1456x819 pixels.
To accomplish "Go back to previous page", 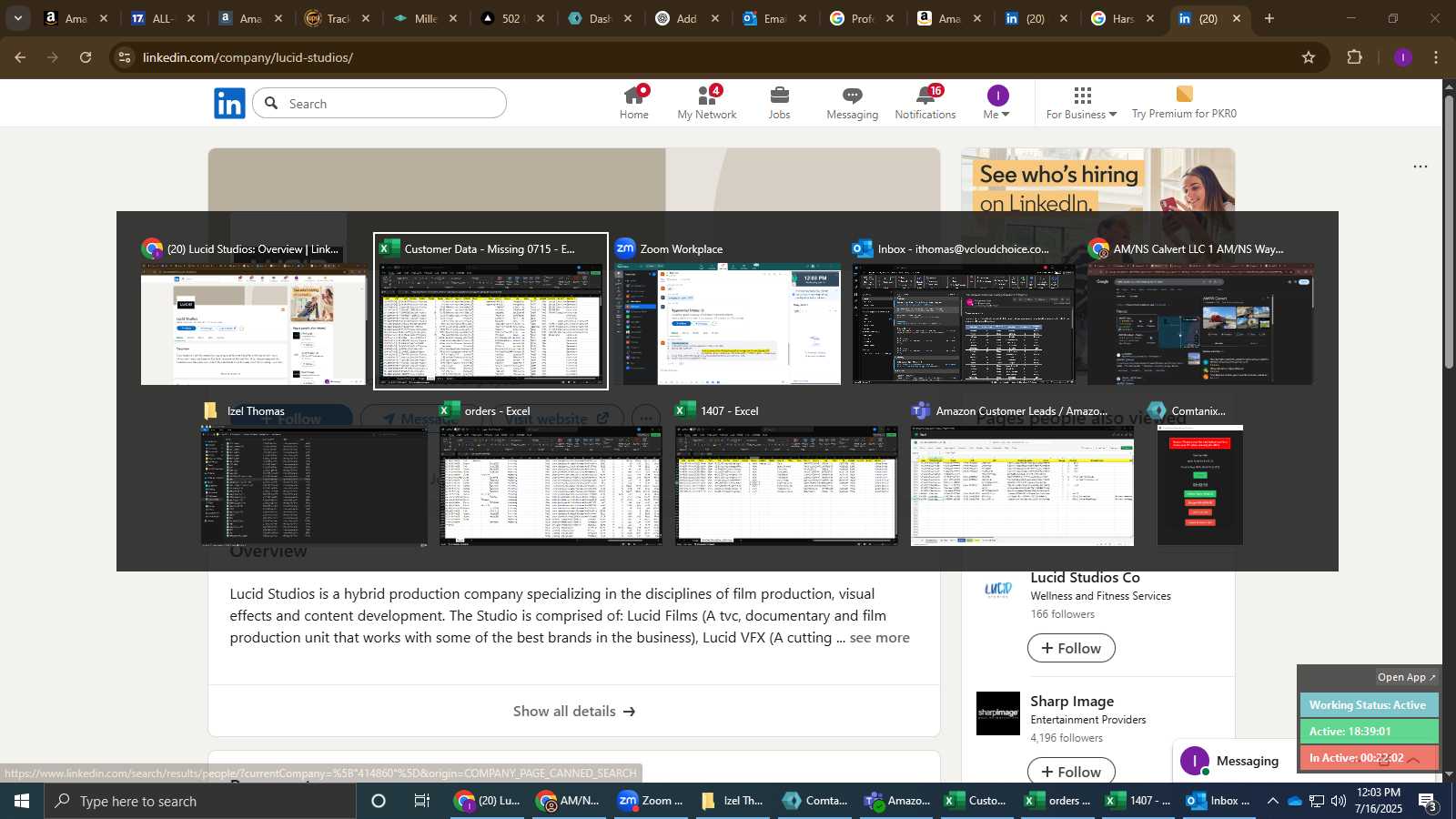I will click(20, 57).
